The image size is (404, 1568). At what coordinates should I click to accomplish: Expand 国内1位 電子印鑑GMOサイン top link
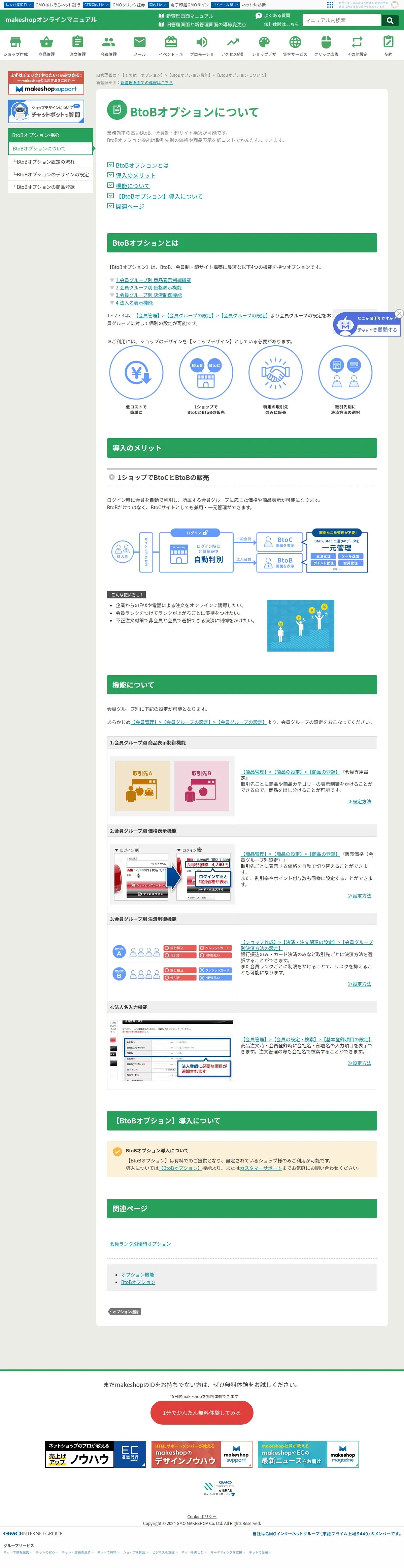178,4
